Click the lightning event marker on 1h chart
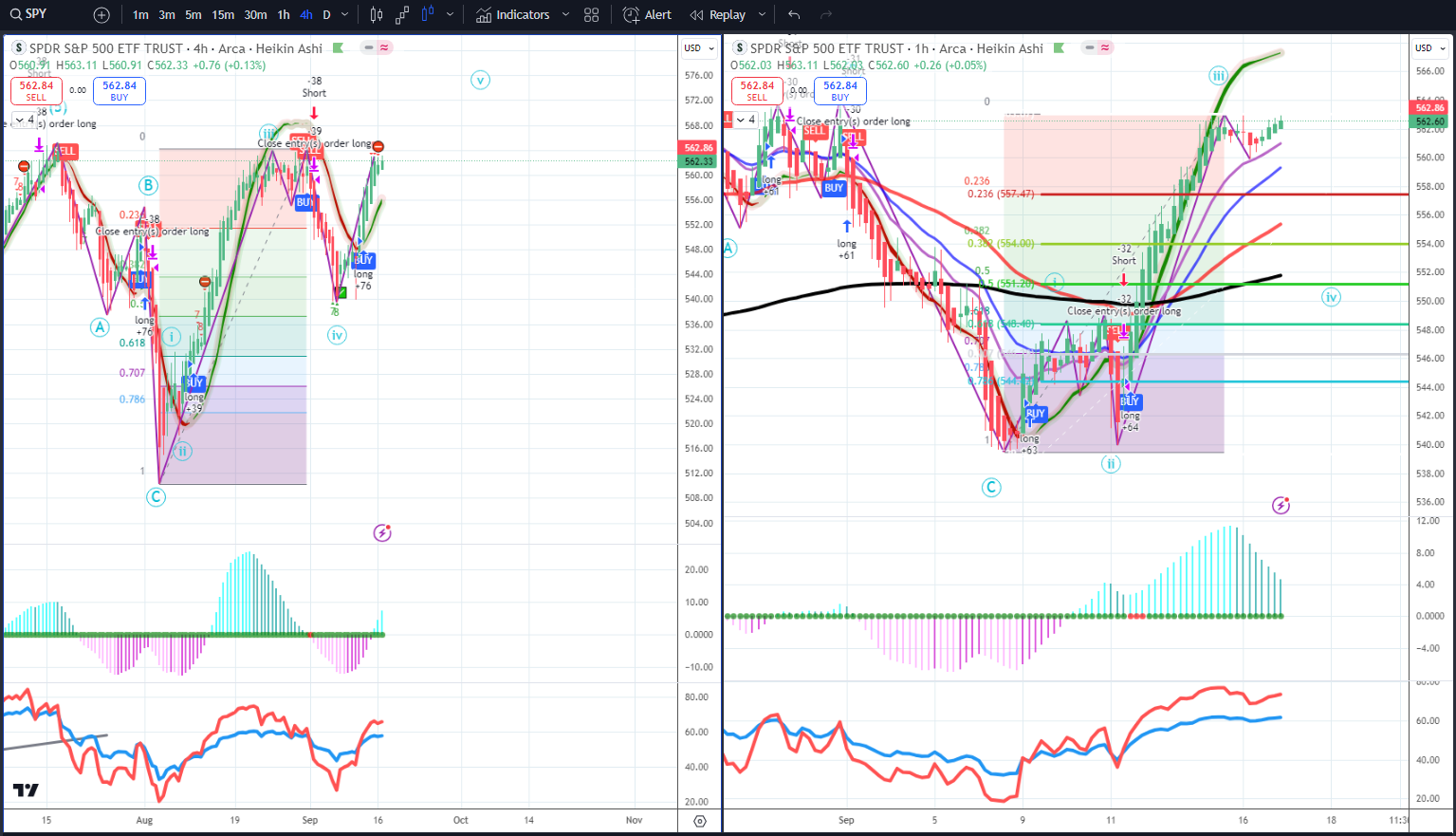 click(1281, 505)
